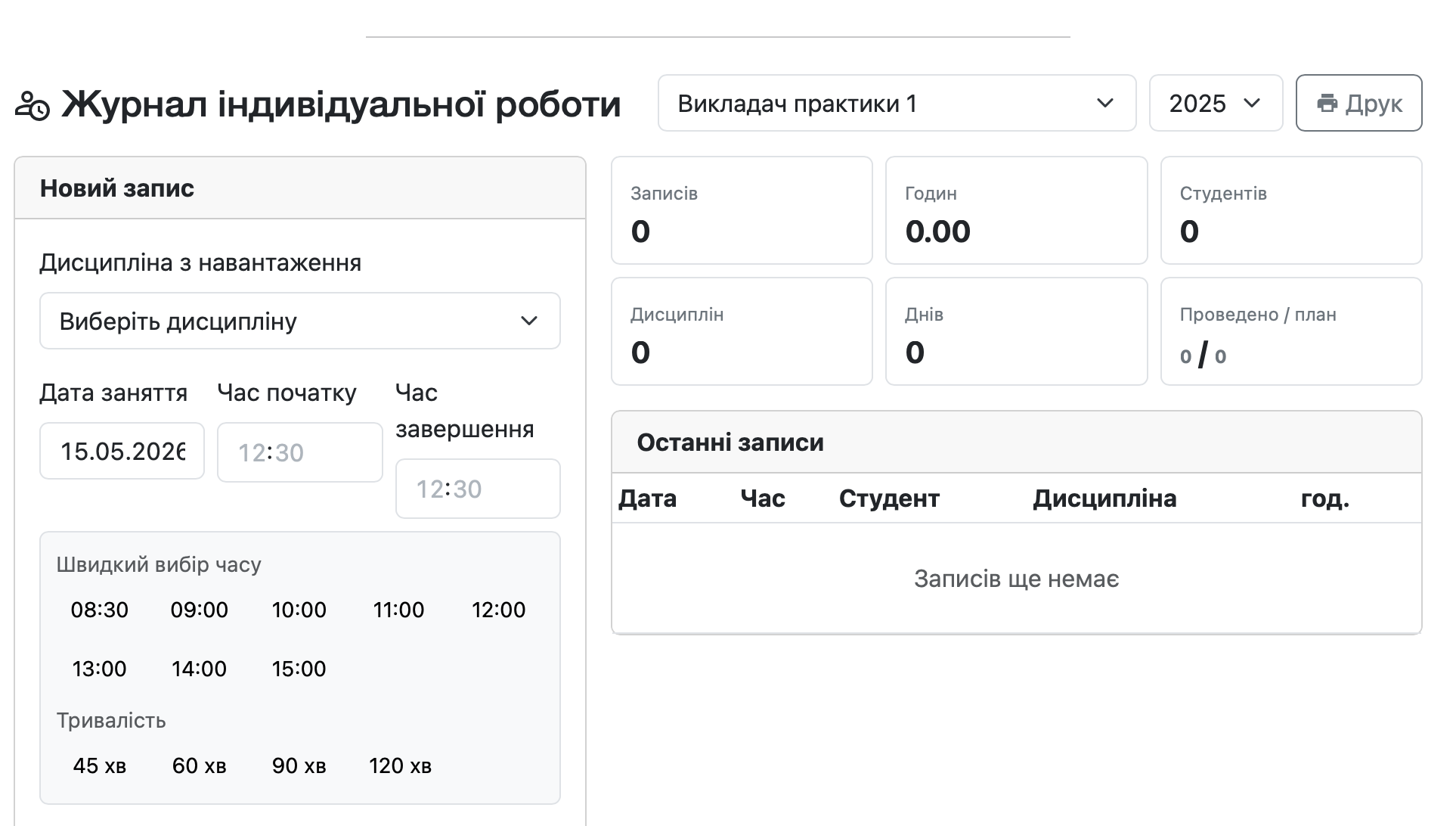The height and width of the screenshot is (826, 1456).
Task: Click the Дата column header
Action: point(647,498)
